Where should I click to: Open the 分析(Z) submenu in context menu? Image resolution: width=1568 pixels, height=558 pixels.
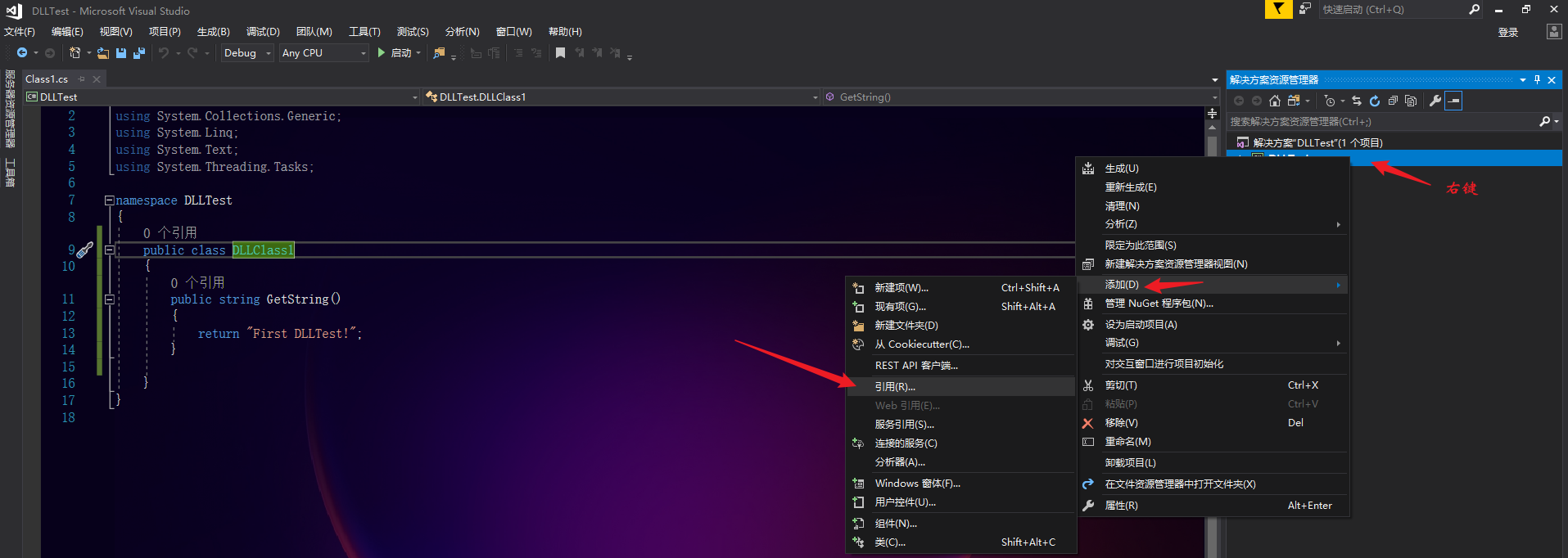tap(1213, 224)
